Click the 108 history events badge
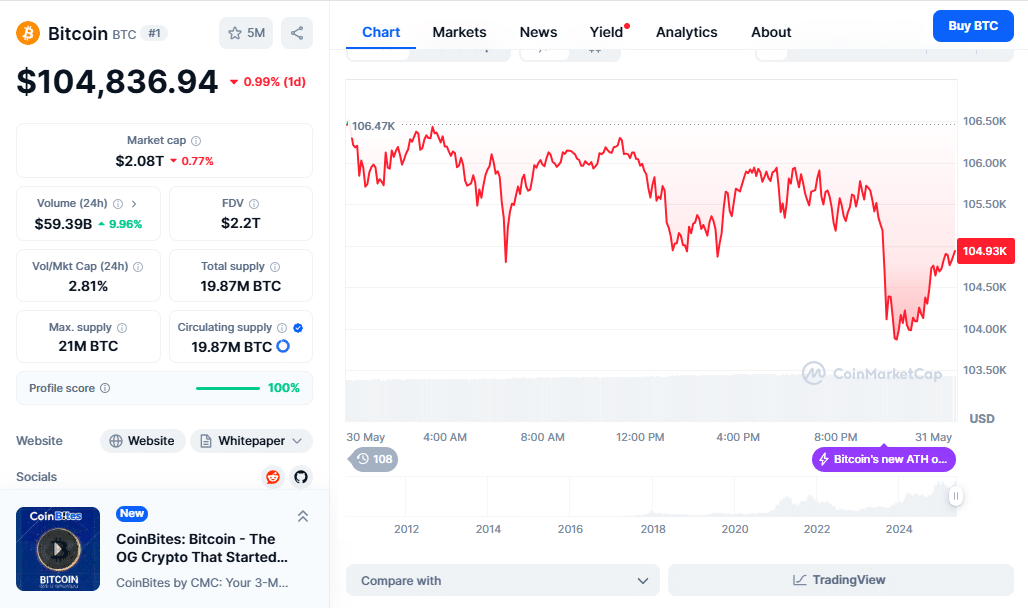1028x608 pixels. point(373,459)
